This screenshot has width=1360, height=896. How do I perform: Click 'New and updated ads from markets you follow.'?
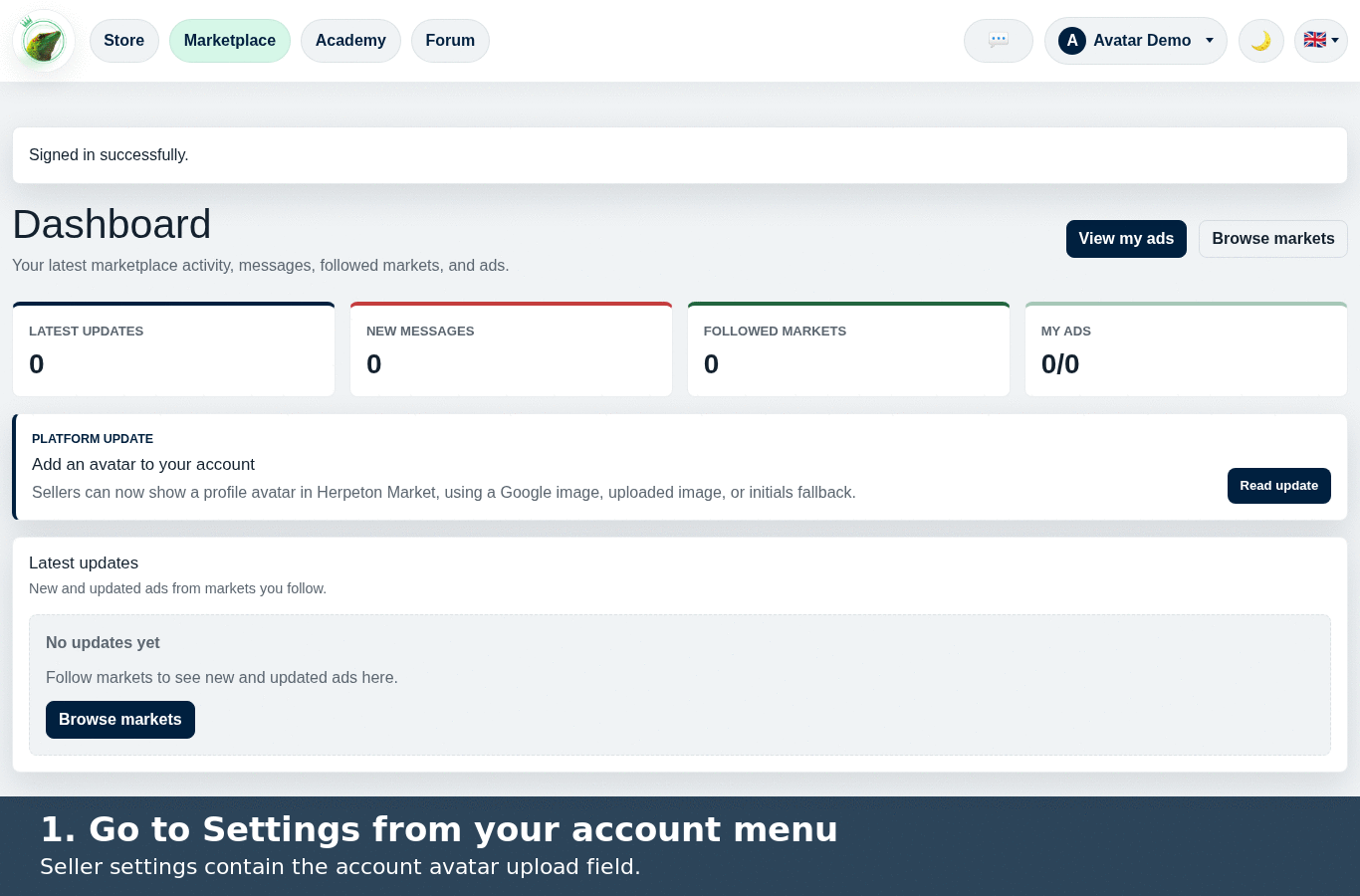[x=177, y=589]
